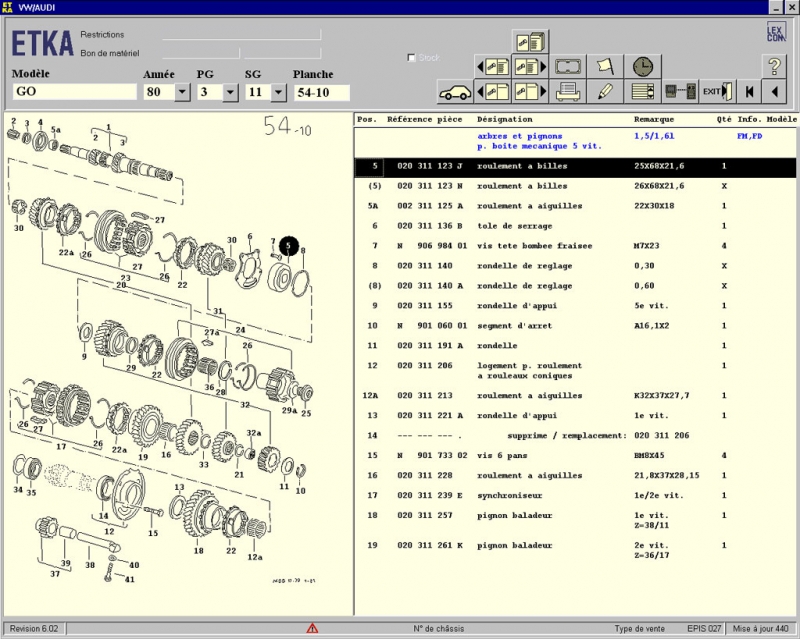Click the flag marker icon

coord(605,67)
